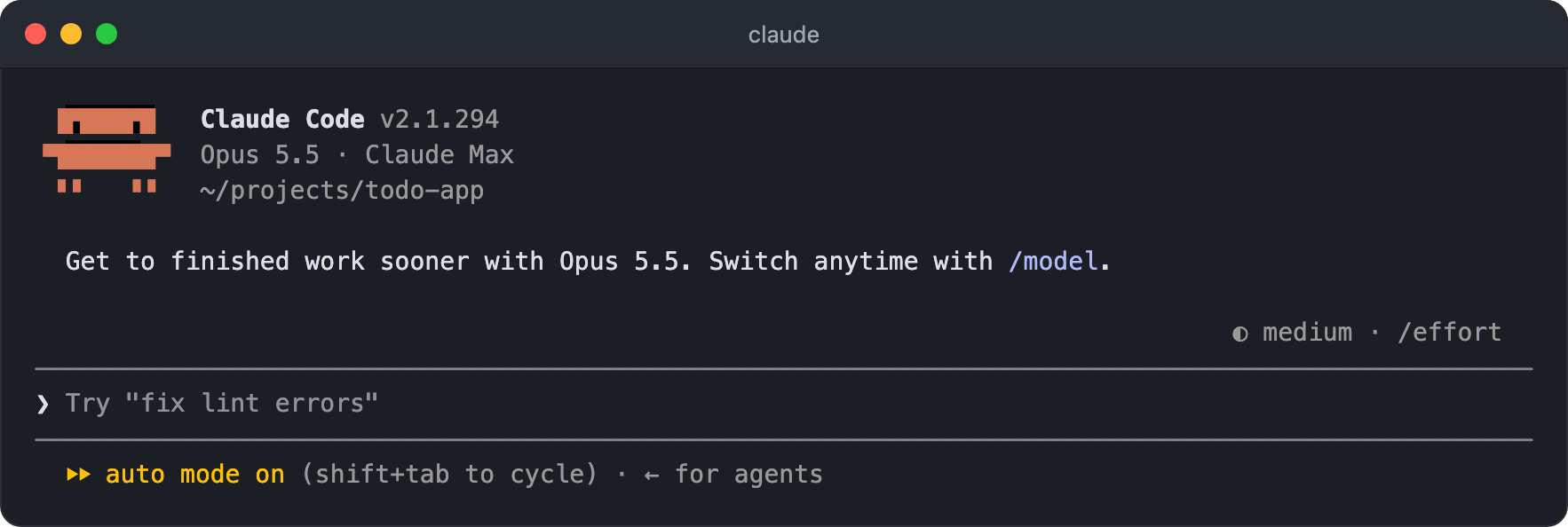The height and width of the screenshot is (527, 1568).
Task: Click the 'for agents' hint text
Action: [748, 475]
